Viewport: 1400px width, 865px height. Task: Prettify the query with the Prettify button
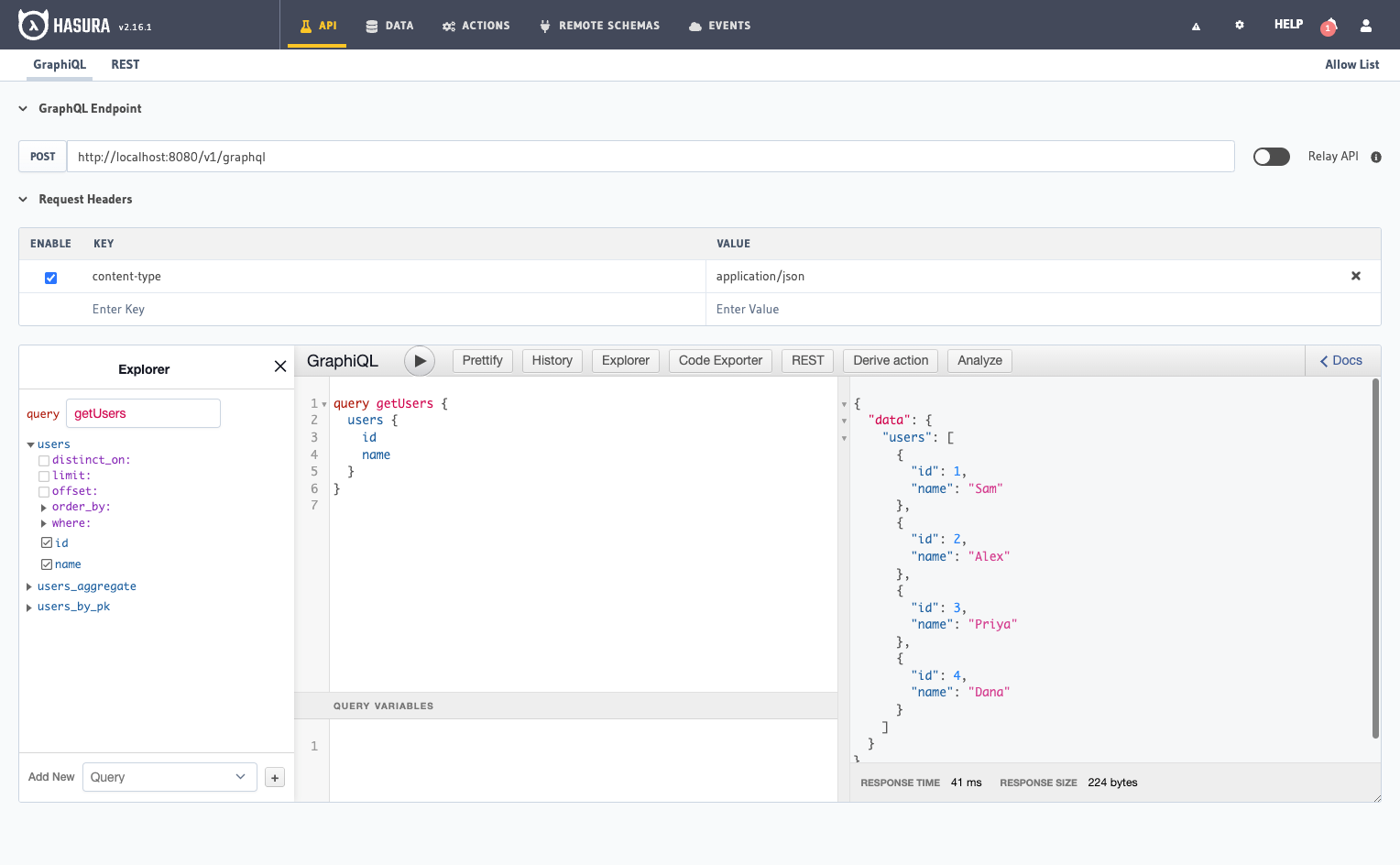[x=482, y=360]
